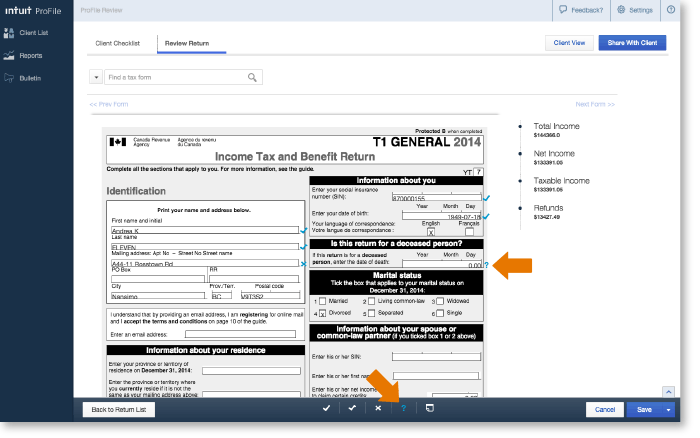Click spouse's SIN field
Image resolution: width=700 pixels, height=438 pixels.
pyautogui.click(x=436, y=357)
